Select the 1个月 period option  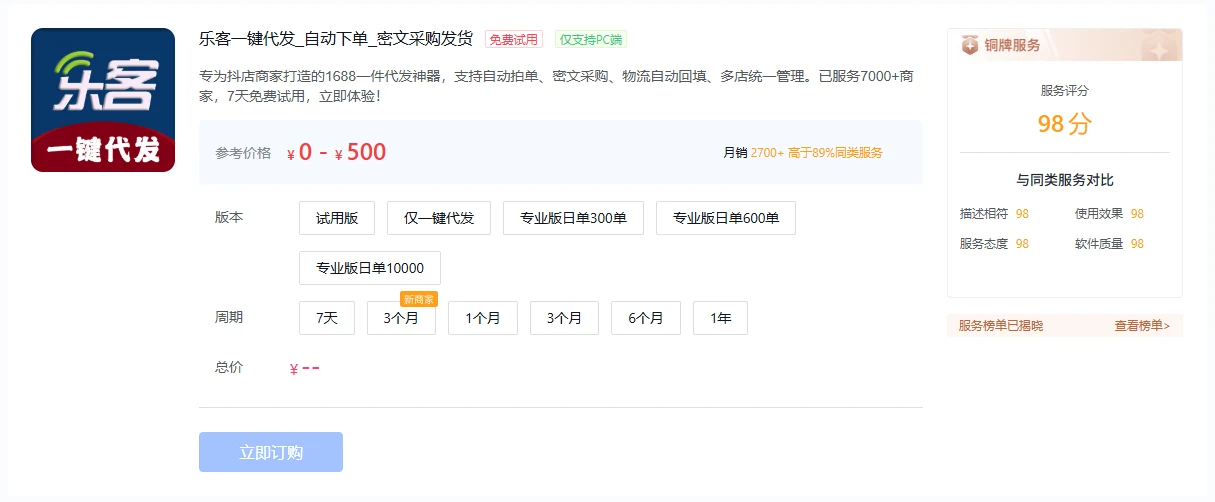coord(483,318)
